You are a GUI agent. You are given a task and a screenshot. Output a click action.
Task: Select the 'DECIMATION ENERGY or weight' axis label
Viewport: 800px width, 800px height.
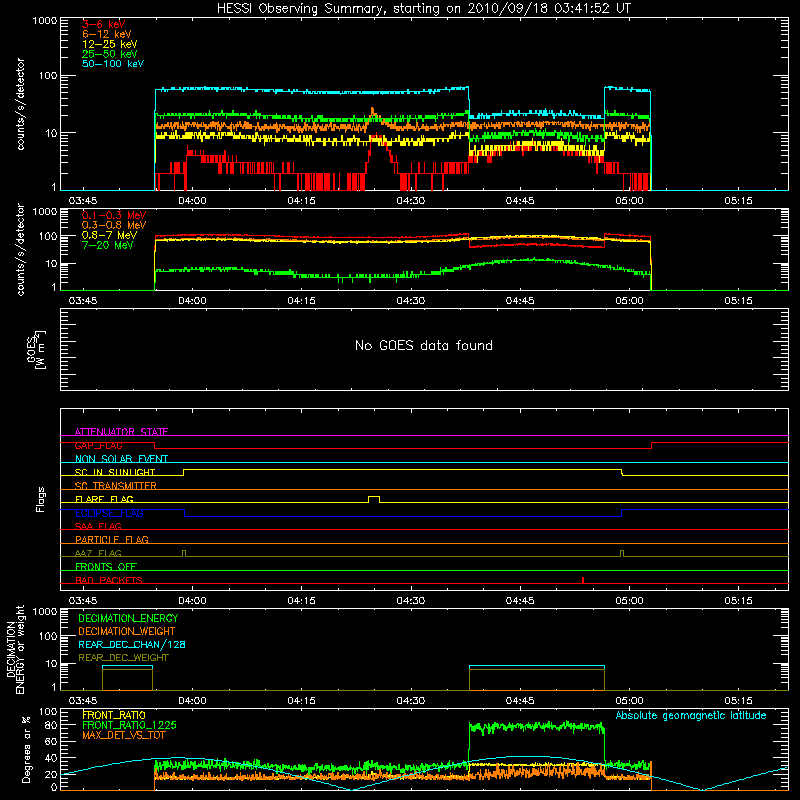[15, 650]
